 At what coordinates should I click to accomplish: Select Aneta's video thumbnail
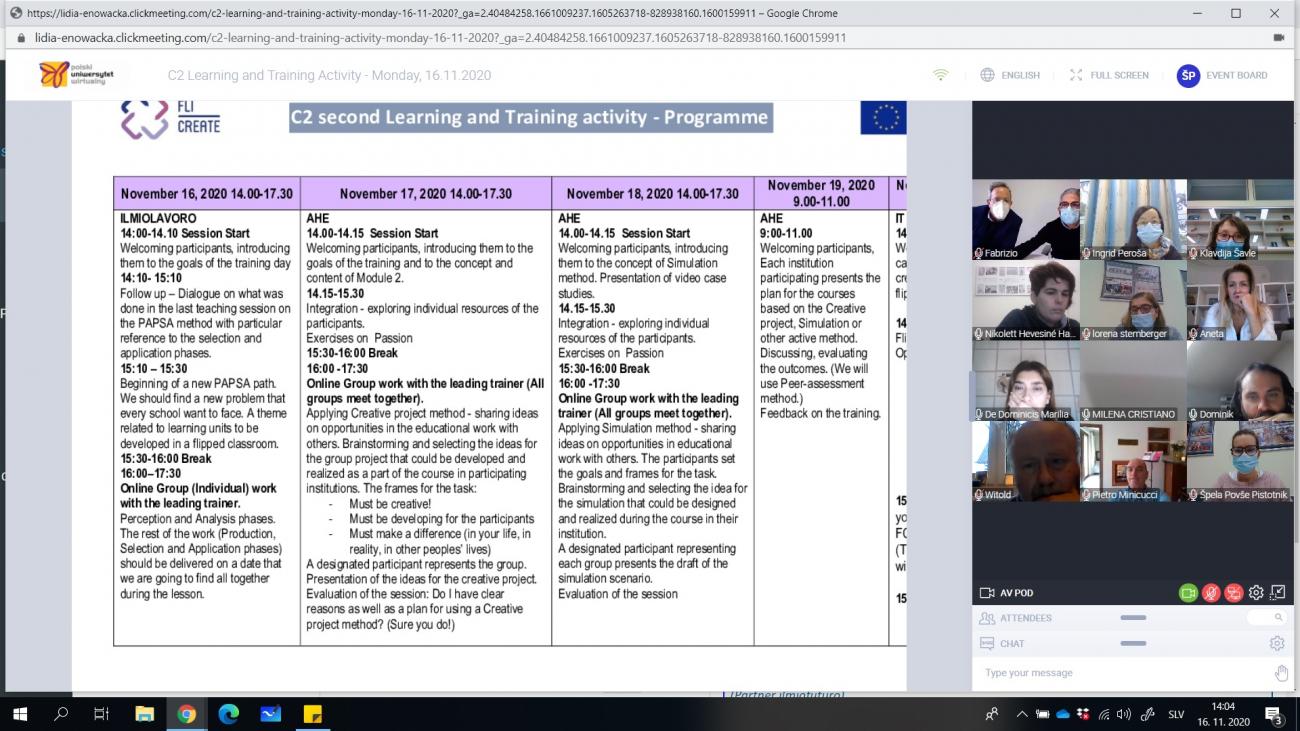pos(1240,301)
